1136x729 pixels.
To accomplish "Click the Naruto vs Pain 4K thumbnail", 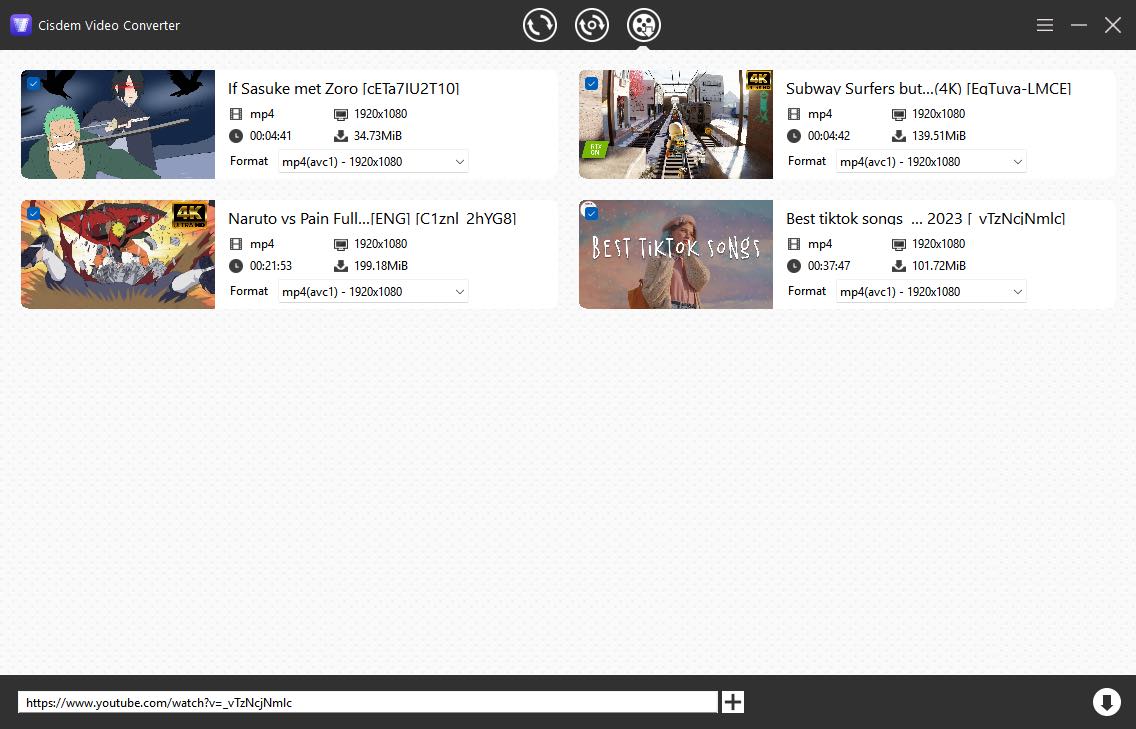I will click(117, 254).
